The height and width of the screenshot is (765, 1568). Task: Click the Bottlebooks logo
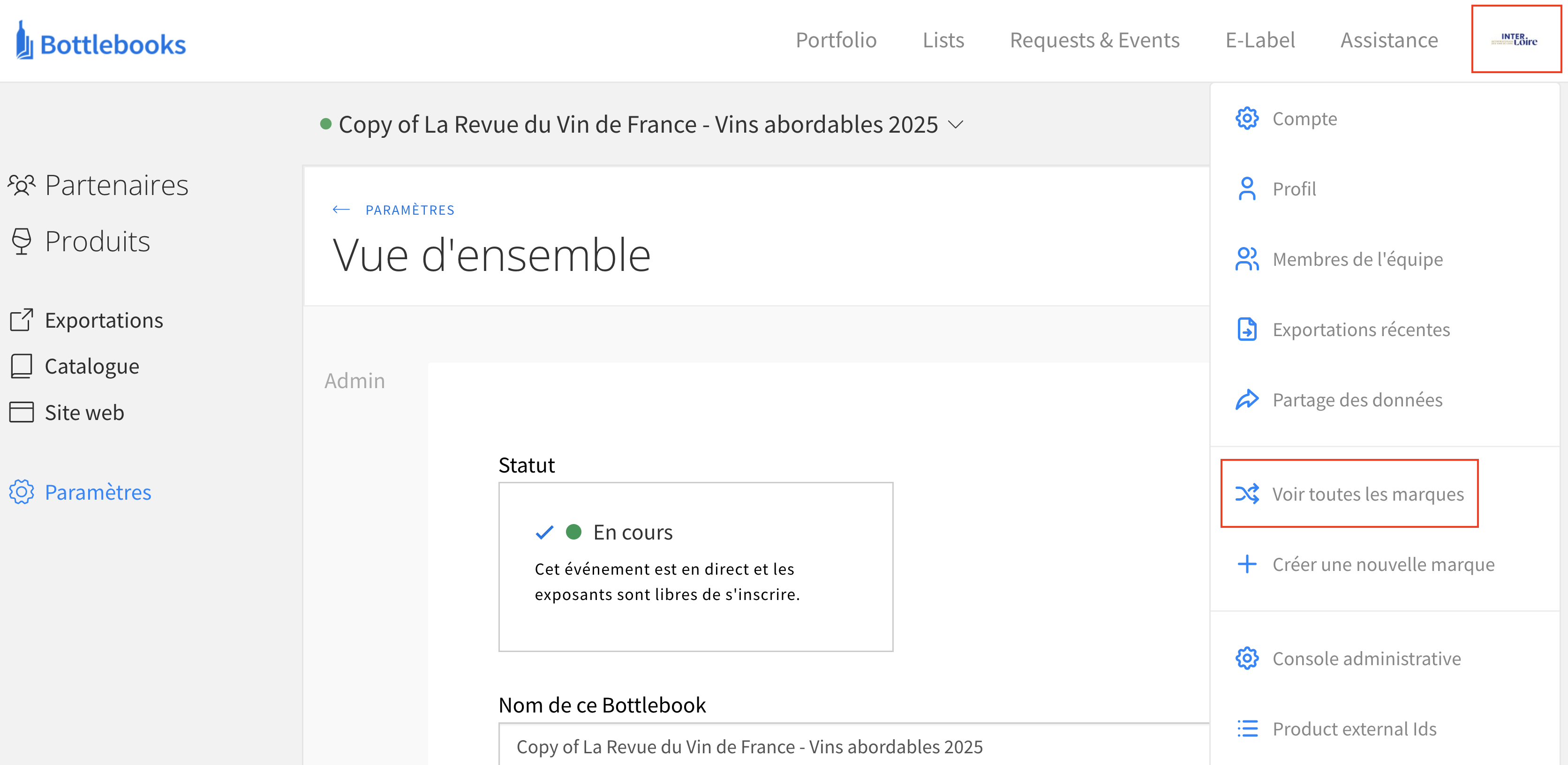click(101, 41)
